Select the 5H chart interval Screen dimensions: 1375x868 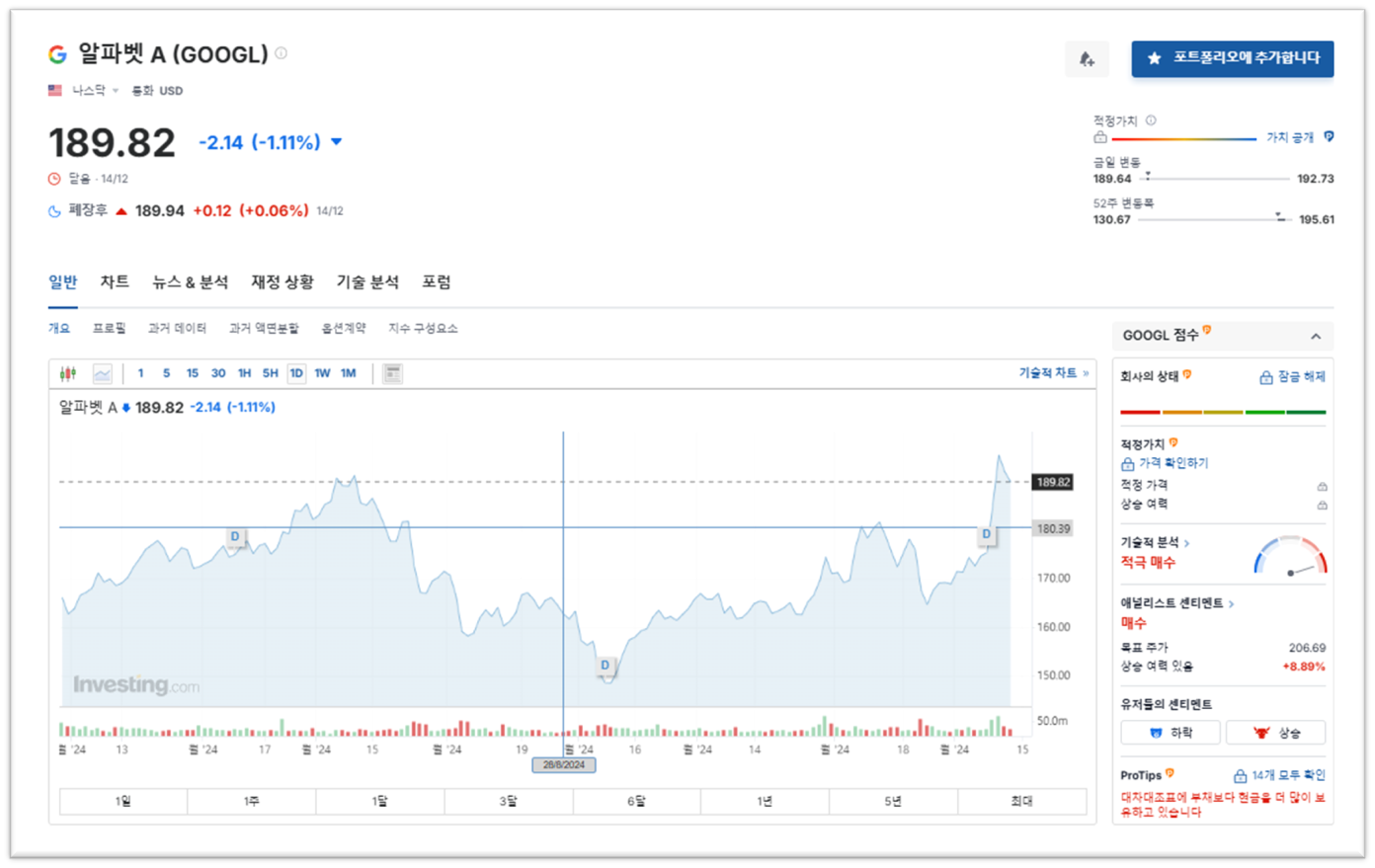(x=270, y=373)
